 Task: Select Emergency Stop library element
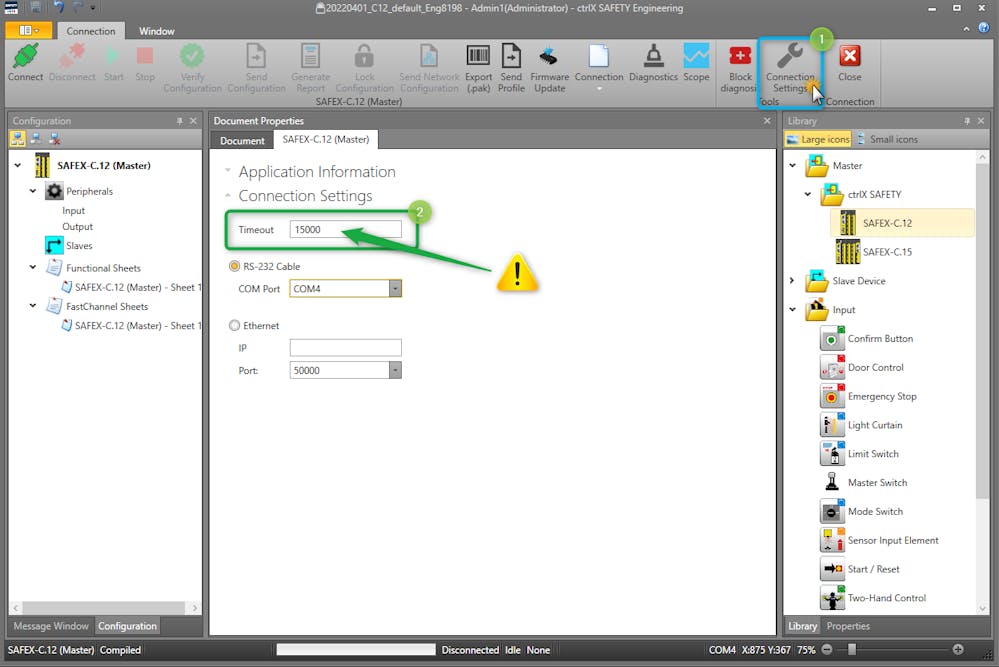point(868,396)
